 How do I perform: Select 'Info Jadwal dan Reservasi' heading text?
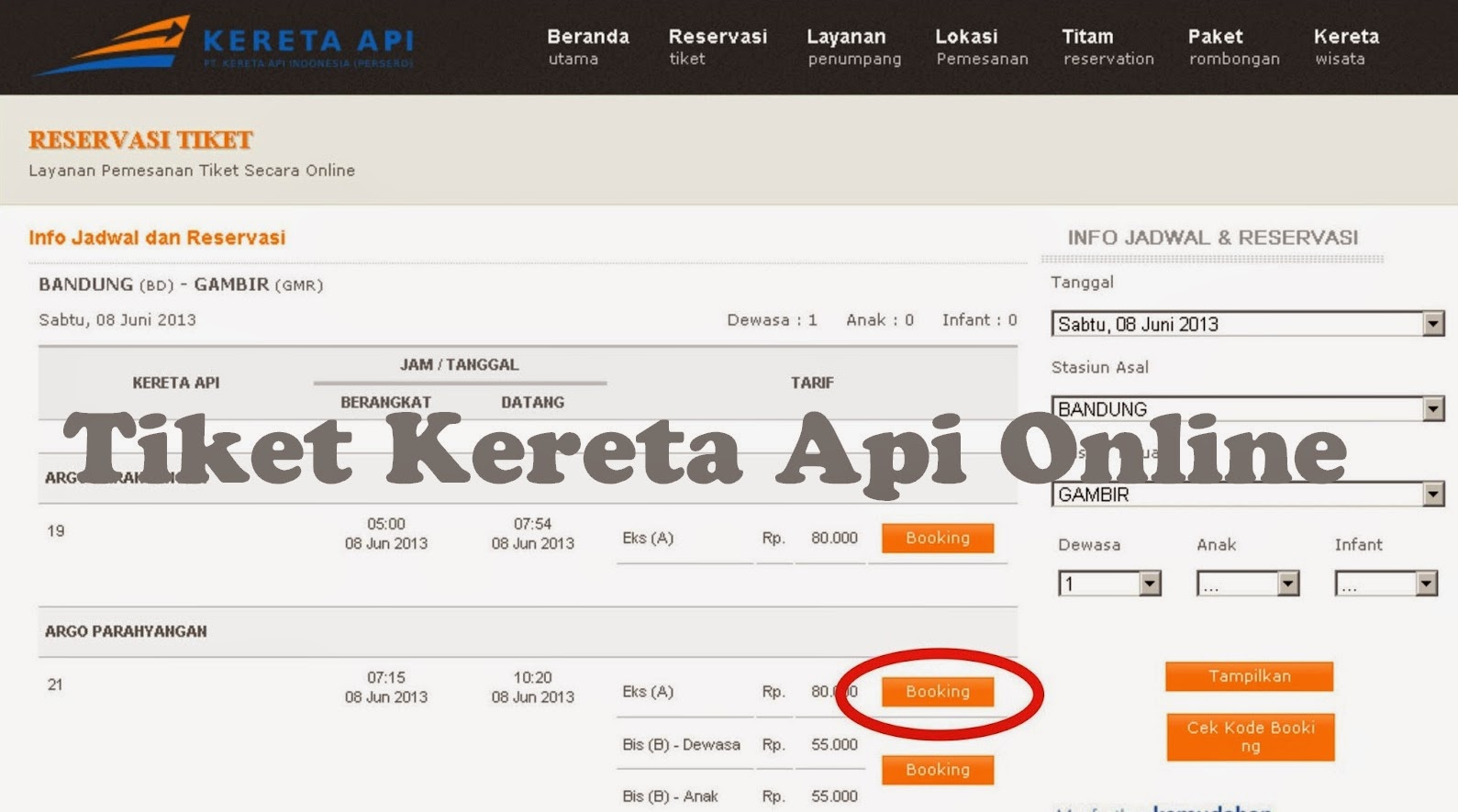(157, 238)
